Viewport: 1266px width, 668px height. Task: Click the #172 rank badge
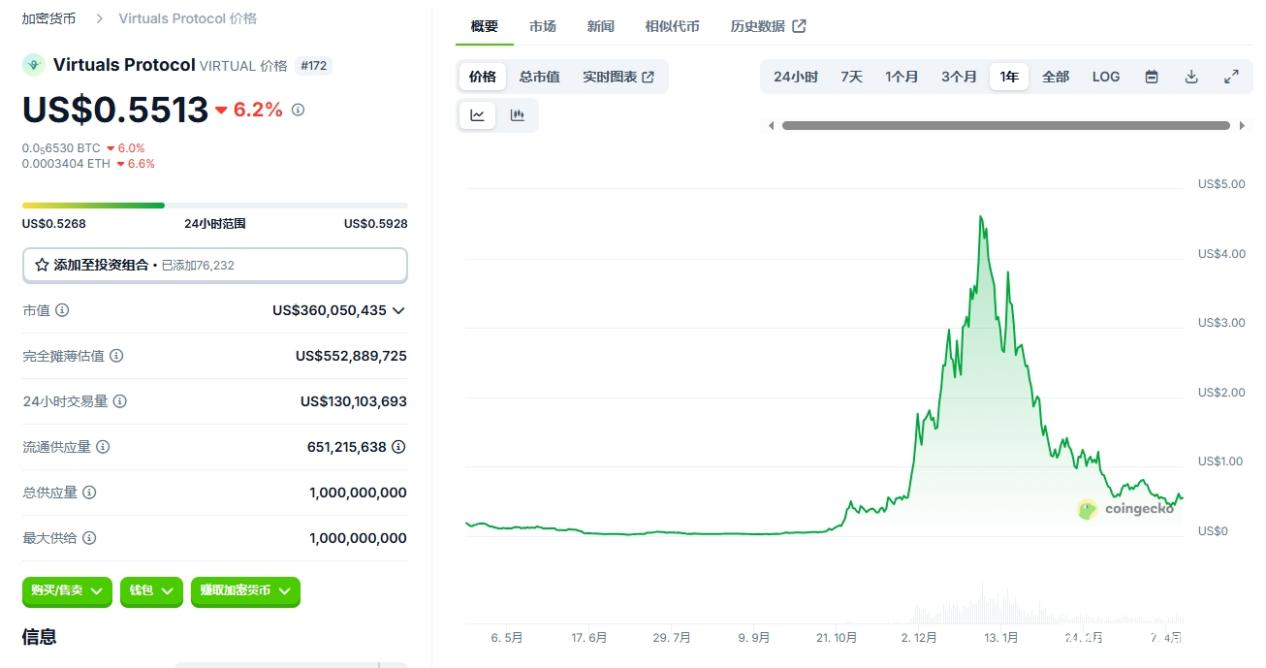pyautogui.click(x=314, y=66)
